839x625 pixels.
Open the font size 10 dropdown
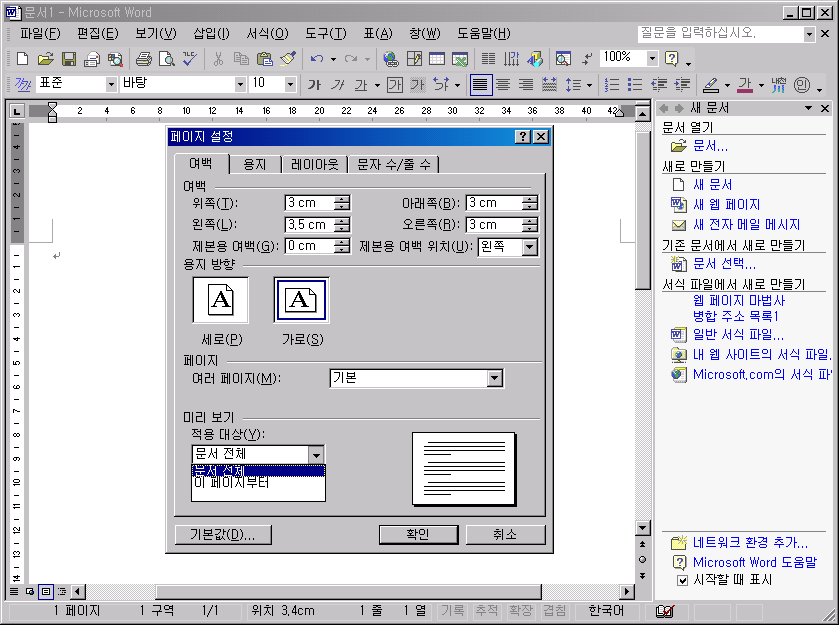290,84
